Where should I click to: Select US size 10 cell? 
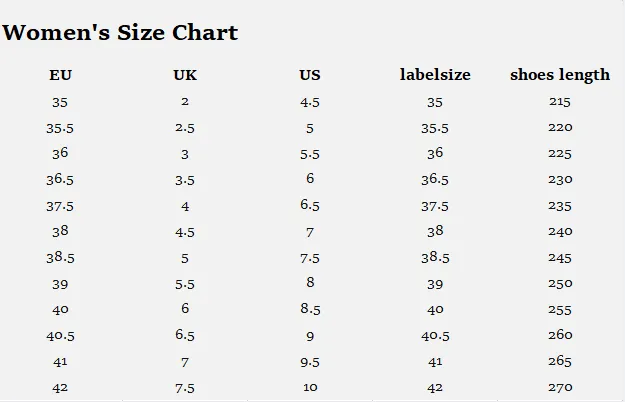pyautogui.click(x=310, y=387)
